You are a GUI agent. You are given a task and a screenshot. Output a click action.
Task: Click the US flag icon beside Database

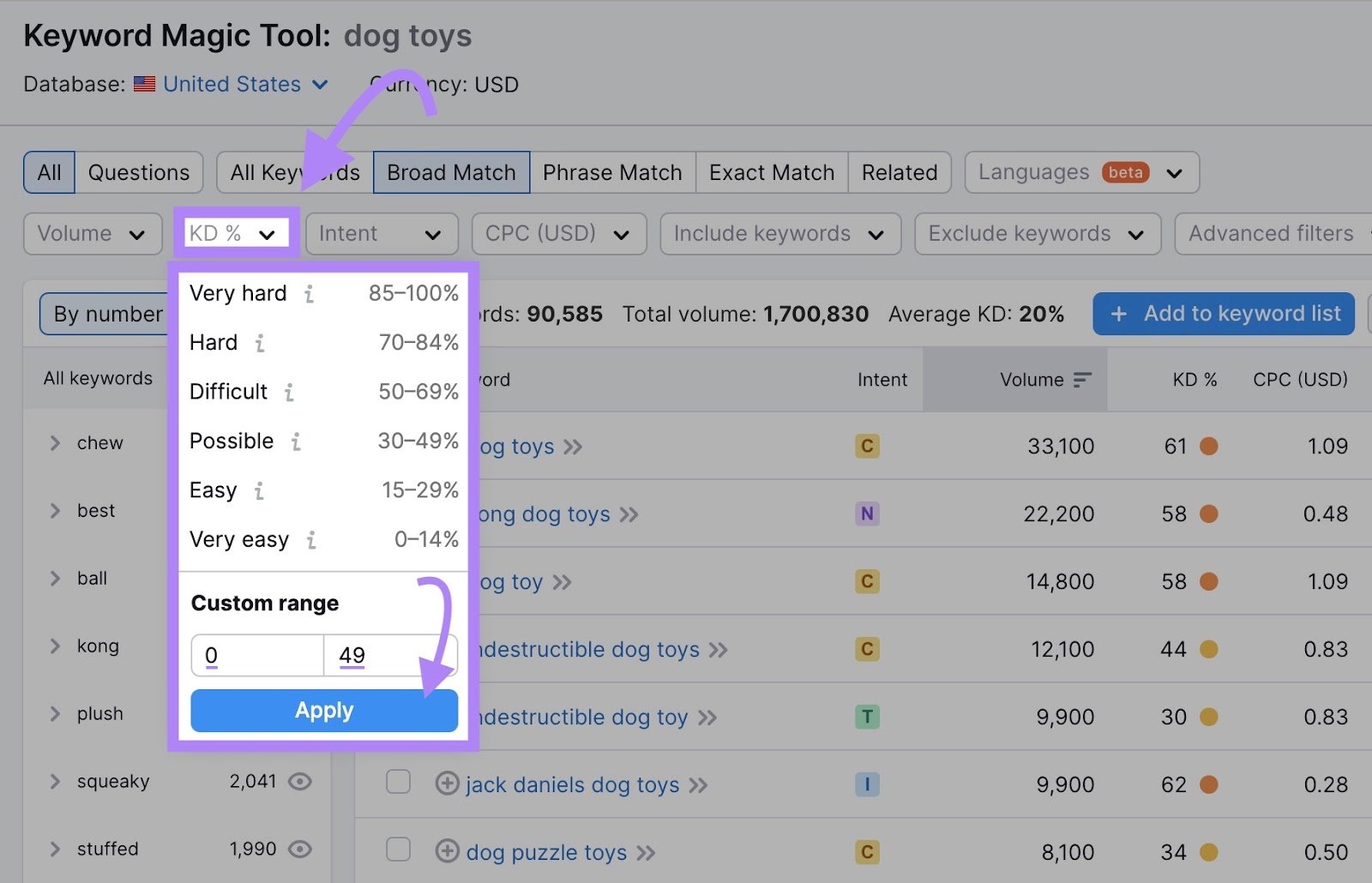click(143, 83)
